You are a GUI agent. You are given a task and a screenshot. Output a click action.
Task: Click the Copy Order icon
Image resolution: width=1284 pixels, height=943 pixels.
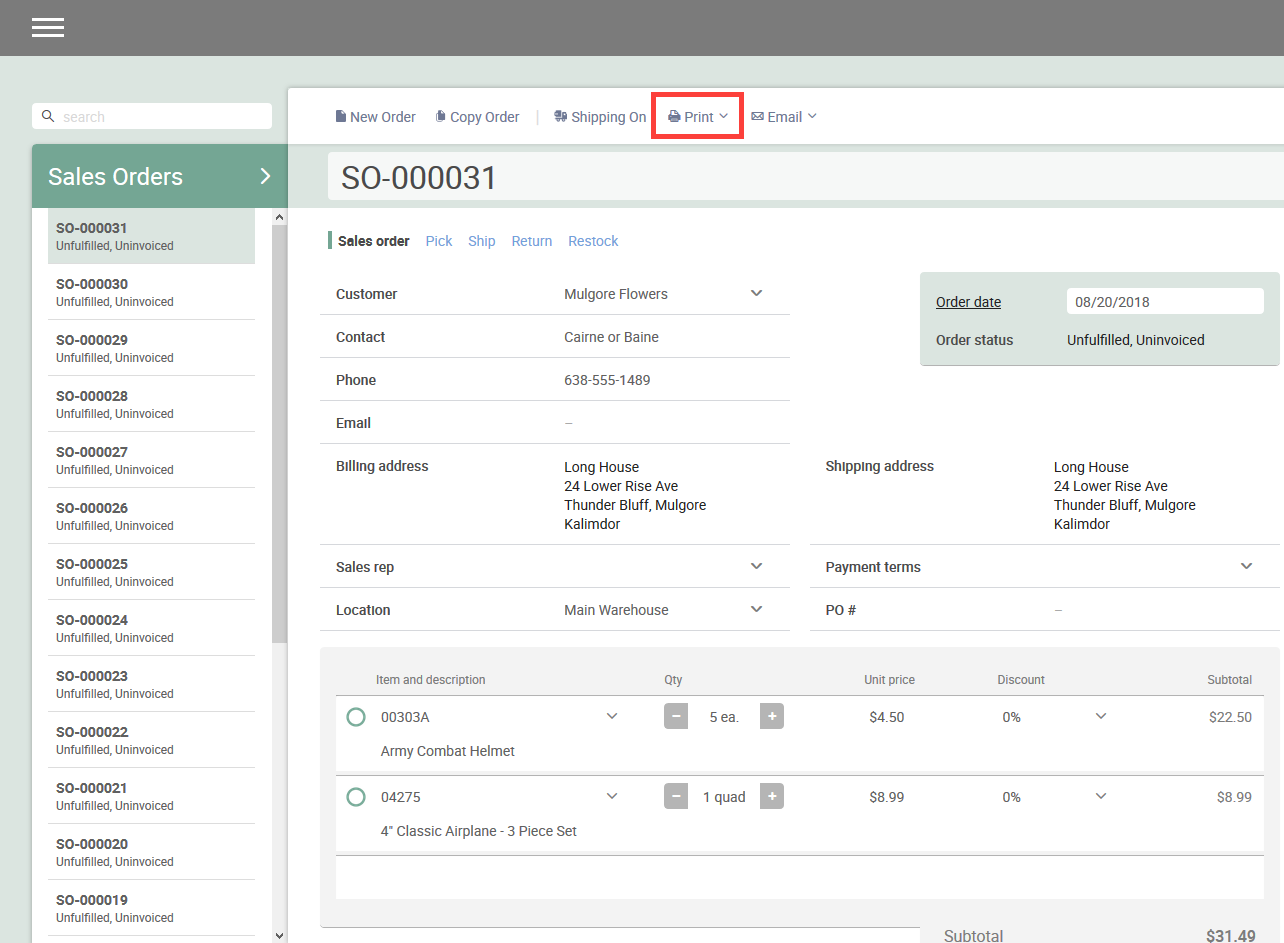440,117
